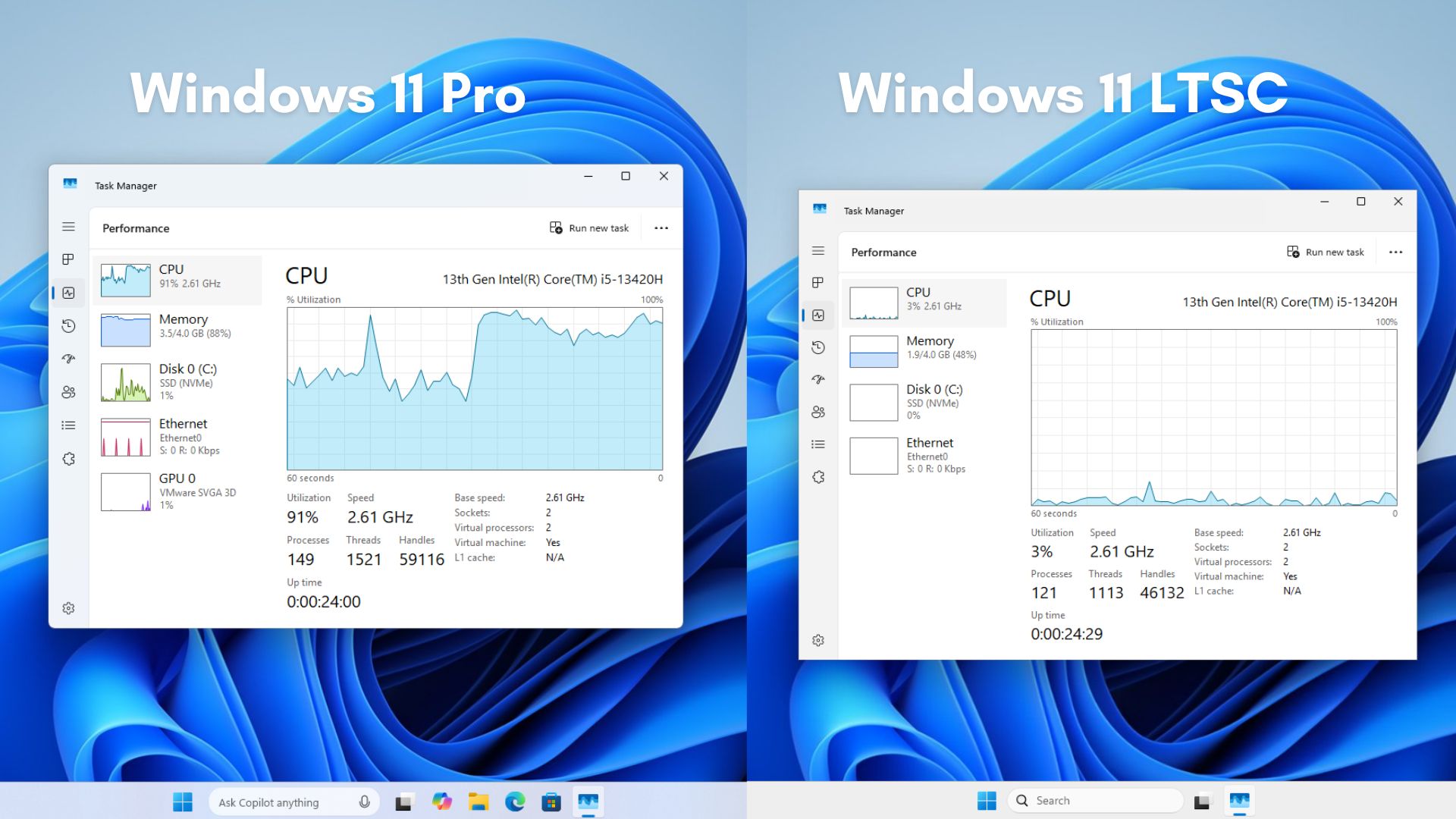Select the Memory entry in Pro performance list
1456x819 pixels.
point(178,329)
